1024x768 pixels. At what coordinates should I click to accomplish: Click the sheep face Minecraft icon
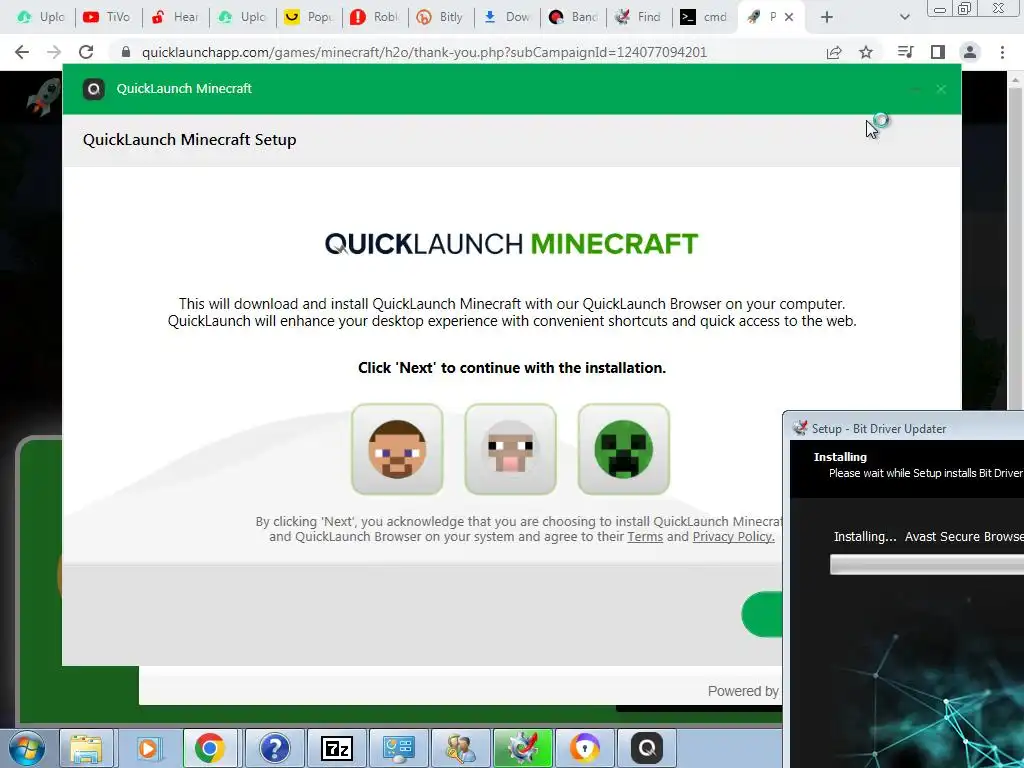pos(511,449)
